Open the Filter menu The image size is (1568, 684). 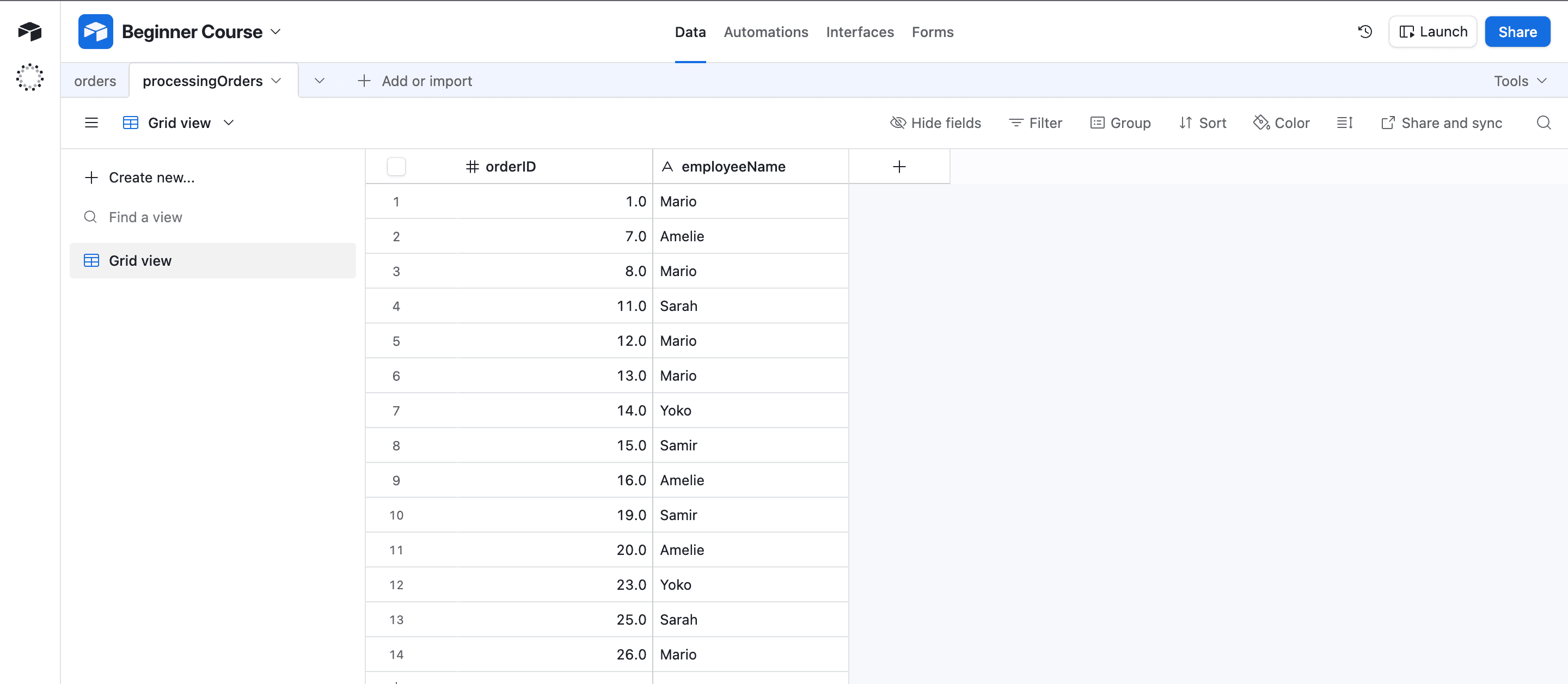[1036, 123]
